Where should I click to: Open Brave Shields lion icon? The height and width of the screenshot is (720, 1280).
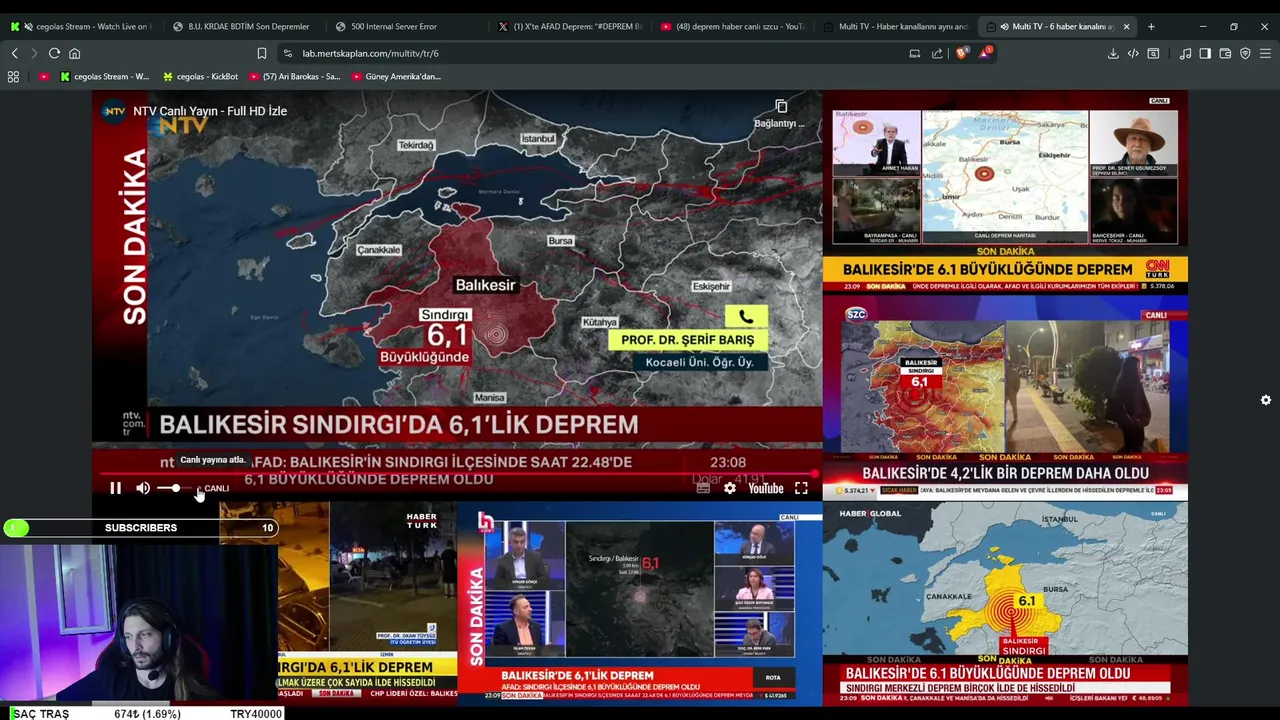(x=961, y=53)
